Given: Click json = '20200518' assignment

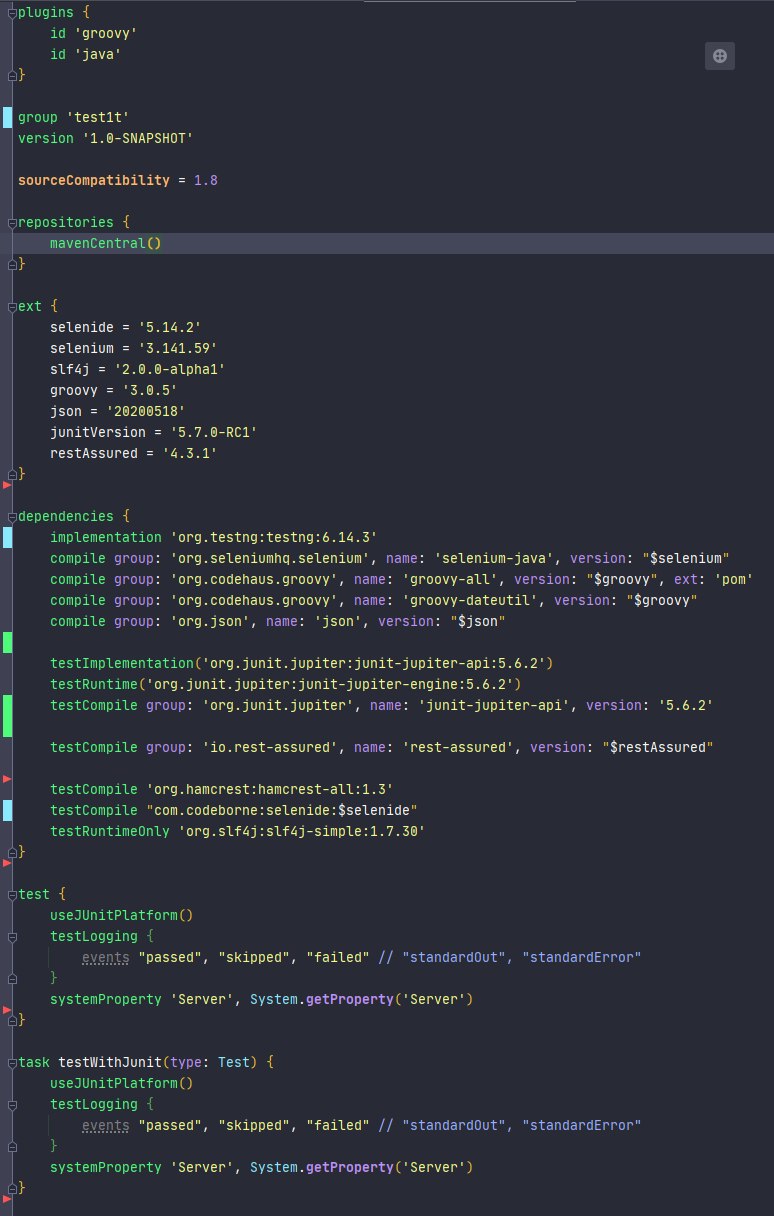Looking at the screenshot, I should 117,411.
